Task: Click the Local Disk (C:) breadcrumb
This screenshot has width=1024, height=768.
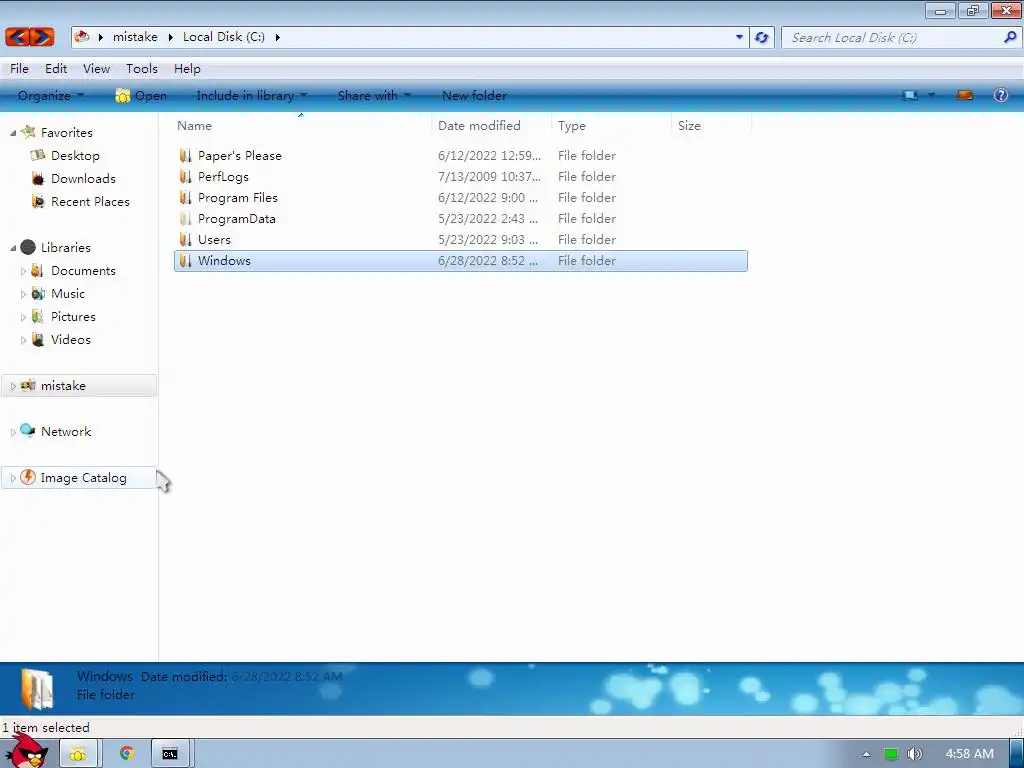Action: coord(224,37)
